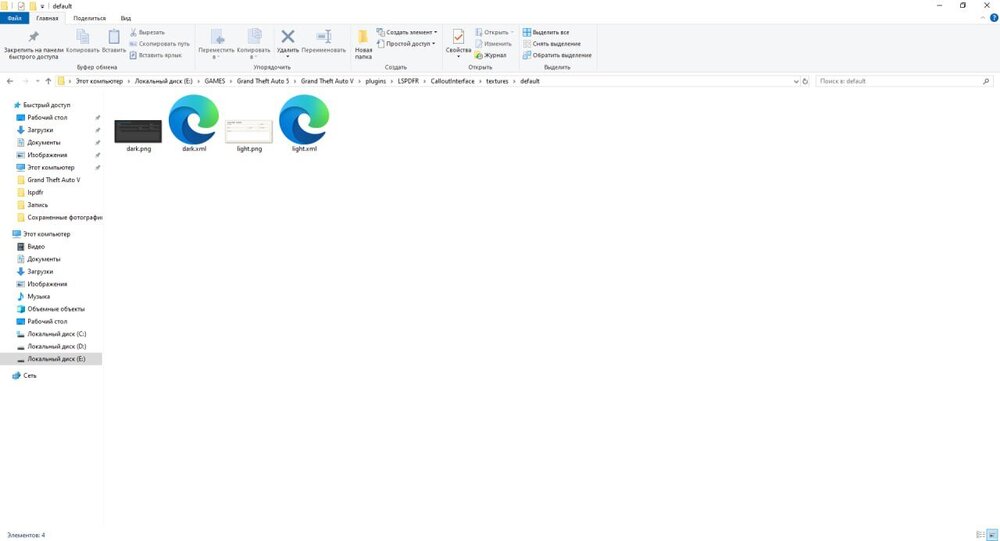
Task: Expand address bar history dropdown arrow
Action: tap(796, 82)
